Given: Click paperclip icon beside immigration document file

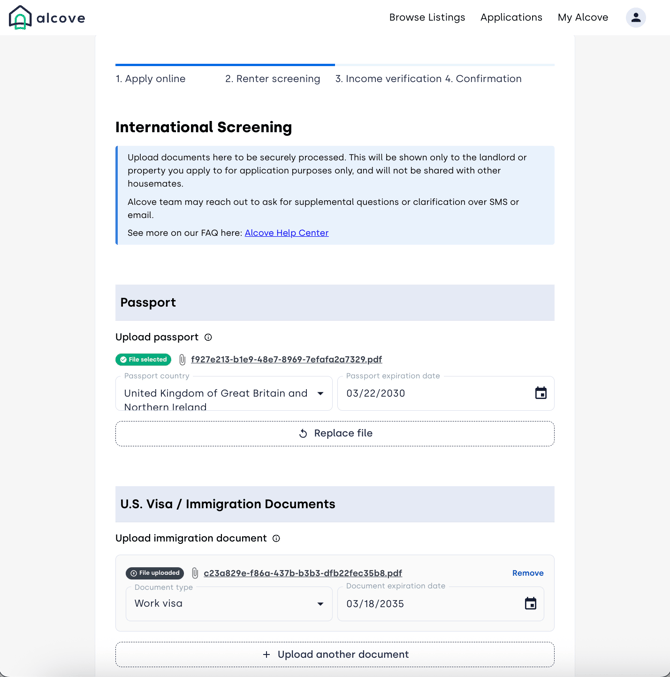Looking at the screenshot, I should click(195, 574).
